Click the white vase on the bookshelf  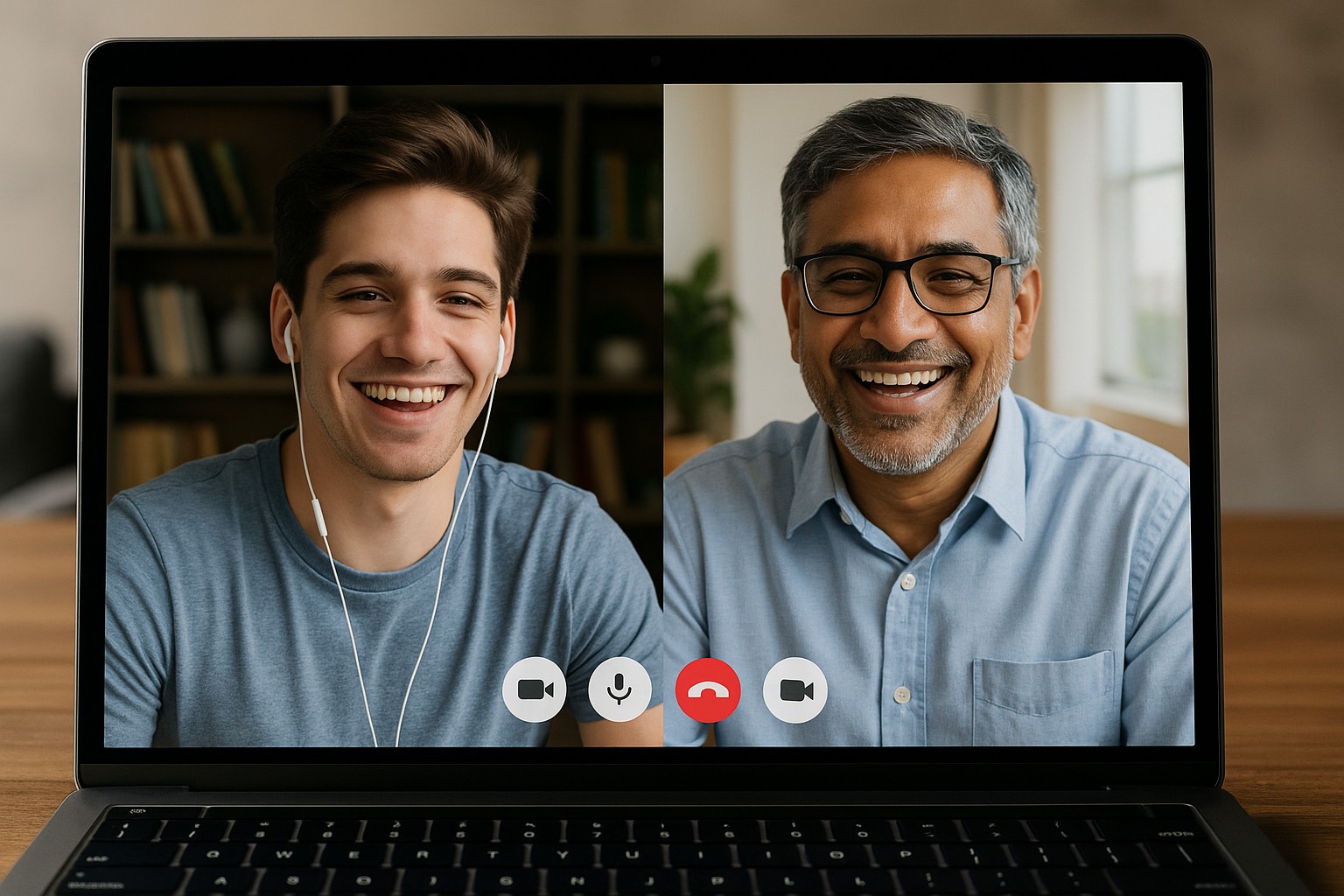pyautogui.click(x=241, y=337)
